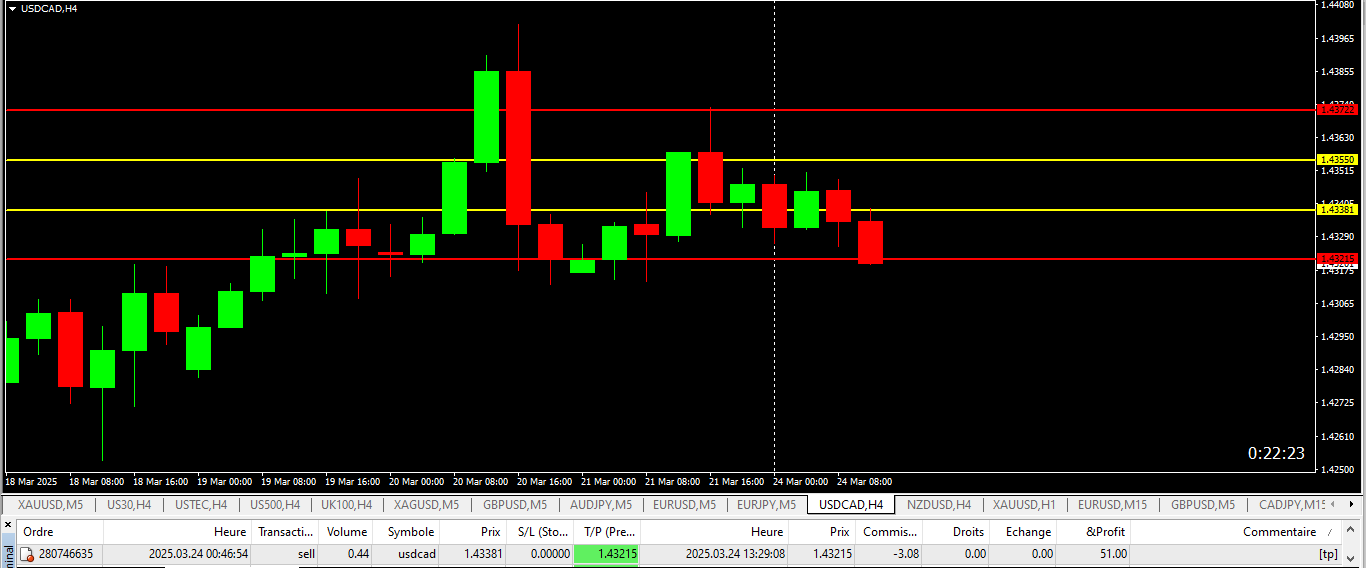Viewport: 1366px width, 568px height.
Task: Open the EURUSD,M5 chart tab
Action: (x=685, y=505)
